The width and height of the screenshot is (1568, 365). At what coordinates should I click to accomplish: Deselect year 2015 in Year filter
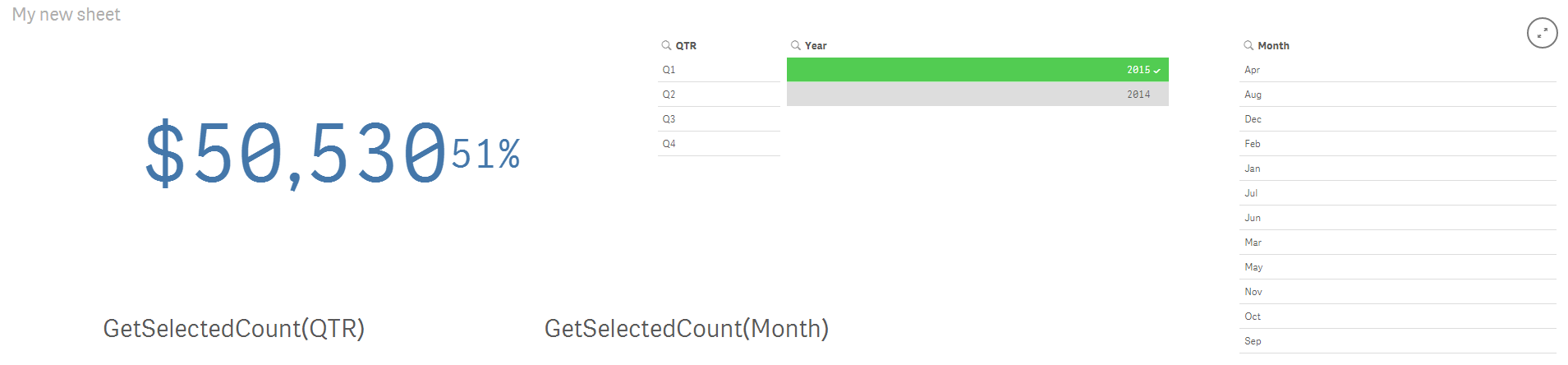pos(977,70)
